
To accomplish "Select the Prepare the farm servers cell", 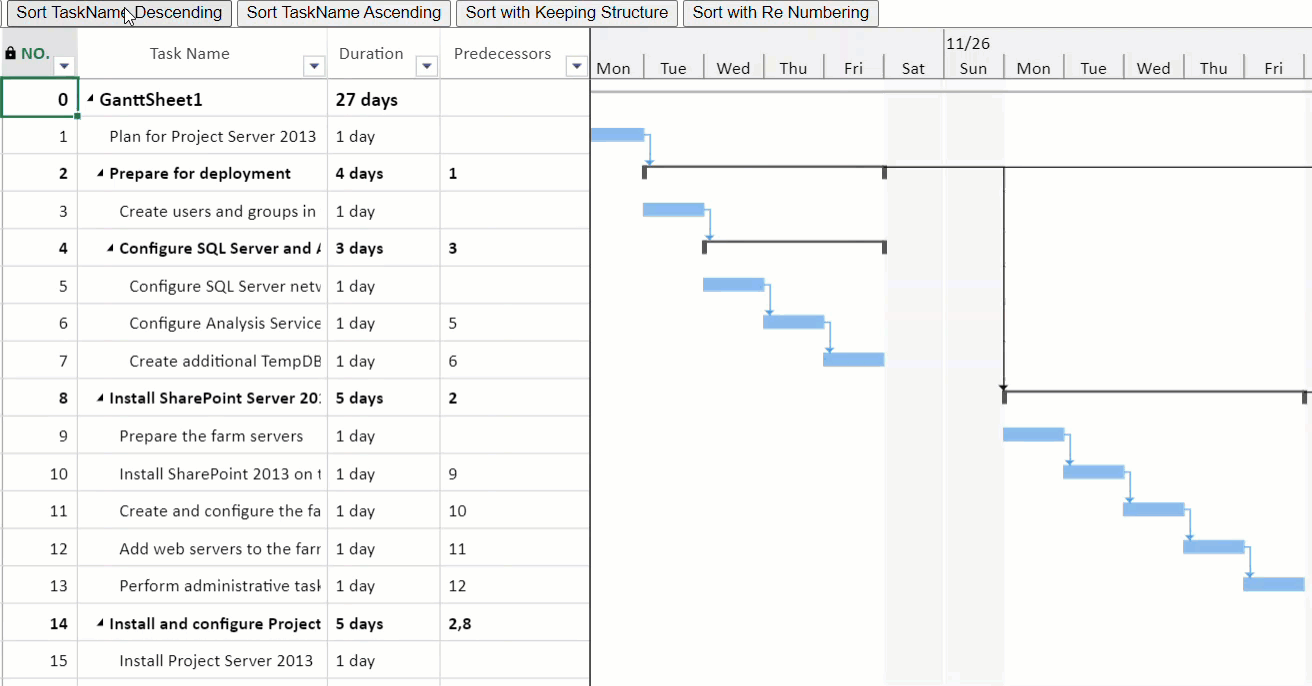I will 202,436.
